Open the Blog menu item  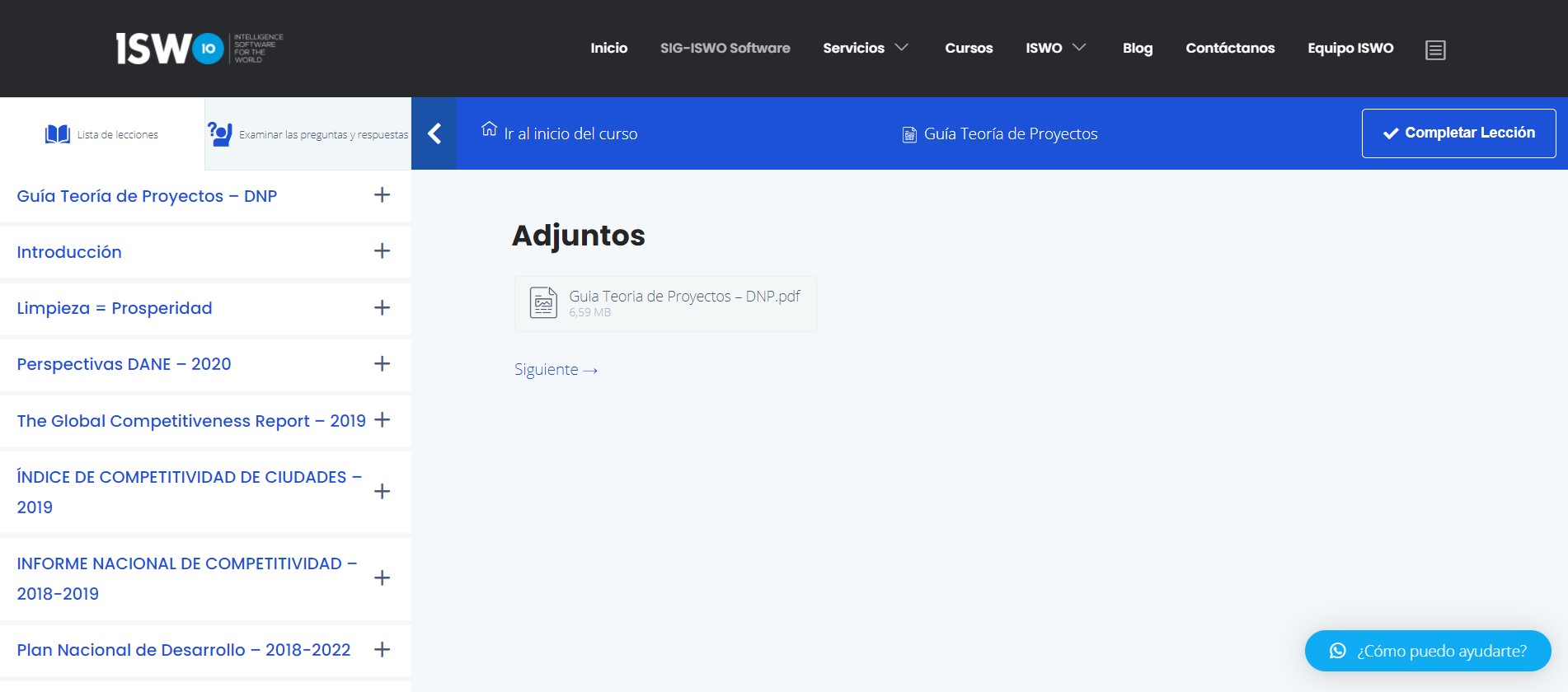point(1137,48)
